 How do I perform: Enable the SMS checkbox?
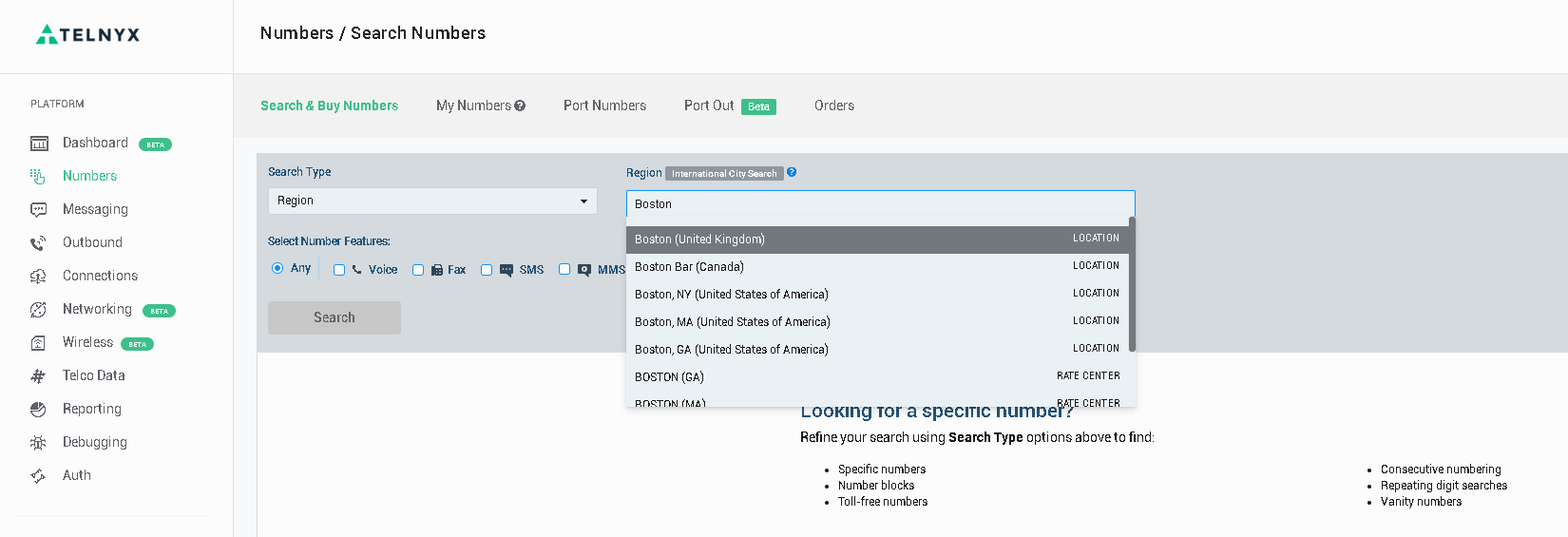click(x=487, y=270)
